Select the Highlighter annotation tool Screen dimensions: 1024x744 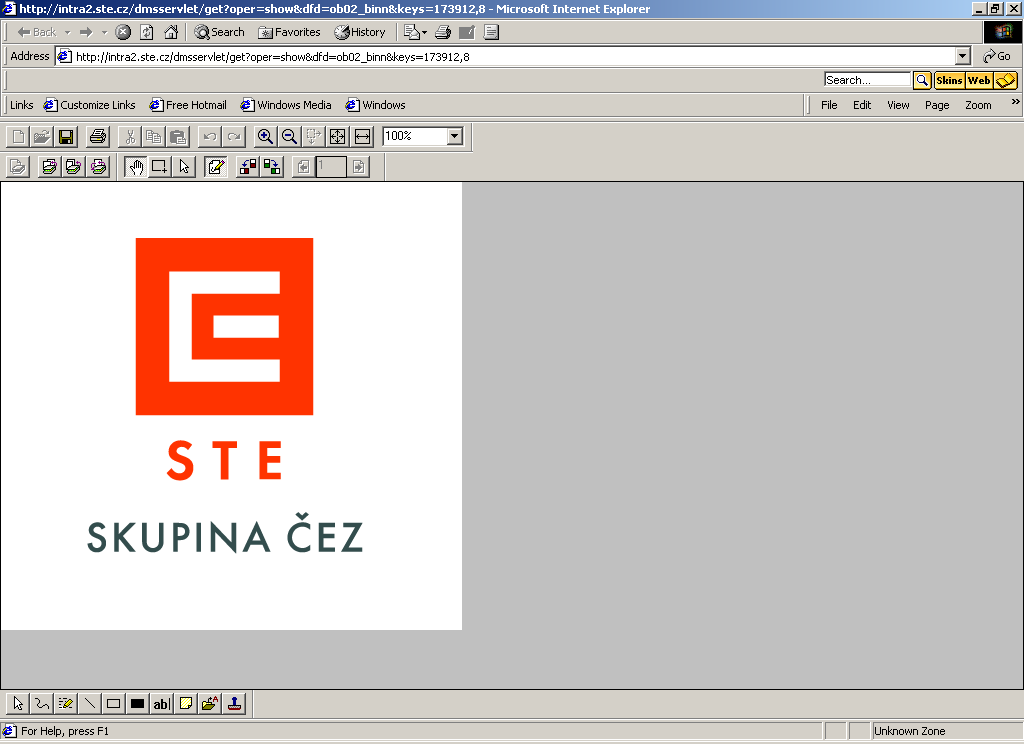(x=65, y=704)
